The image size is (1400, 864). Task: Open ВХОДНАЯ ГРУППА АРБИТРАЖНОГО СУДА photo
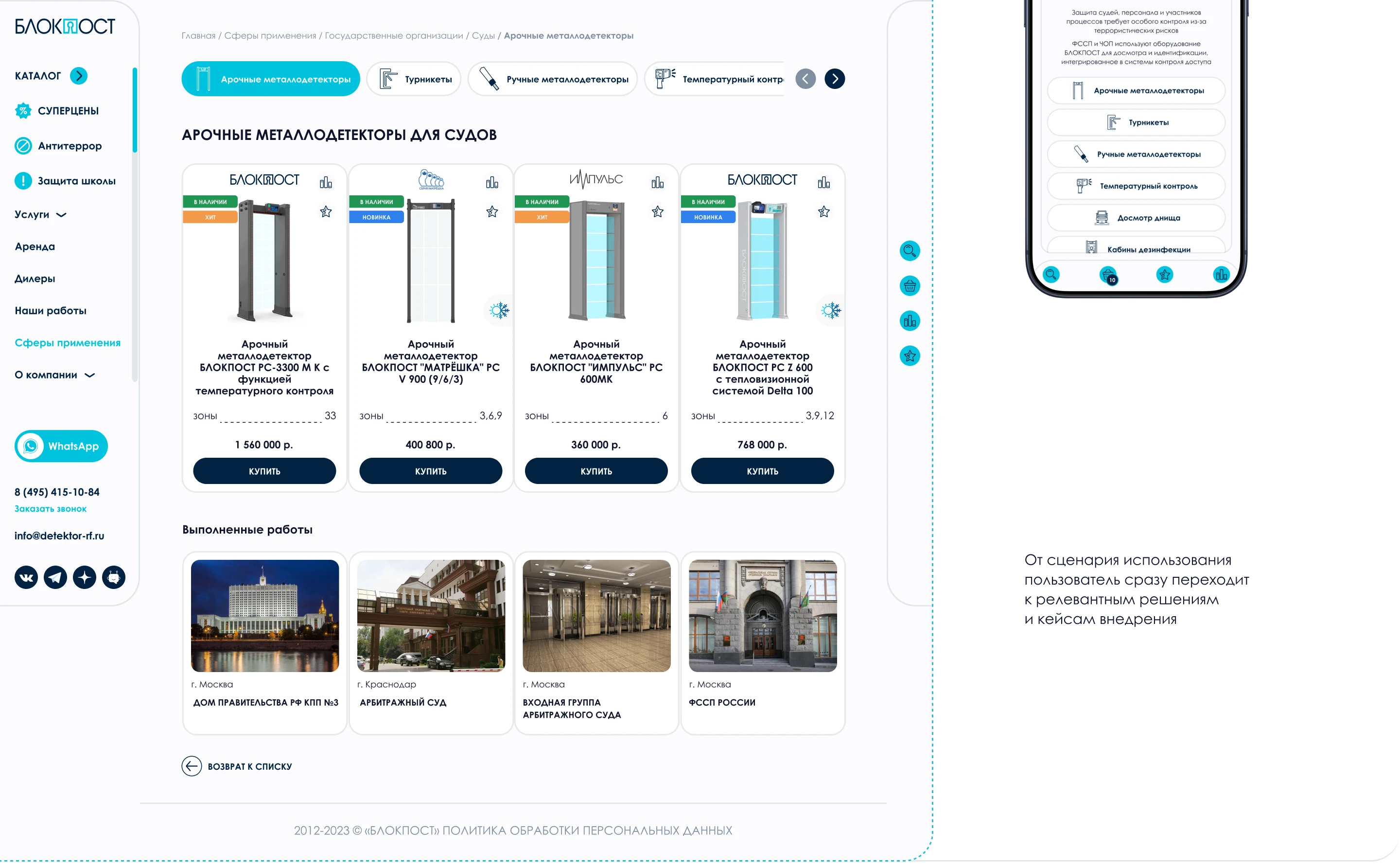tap(597, 616)
